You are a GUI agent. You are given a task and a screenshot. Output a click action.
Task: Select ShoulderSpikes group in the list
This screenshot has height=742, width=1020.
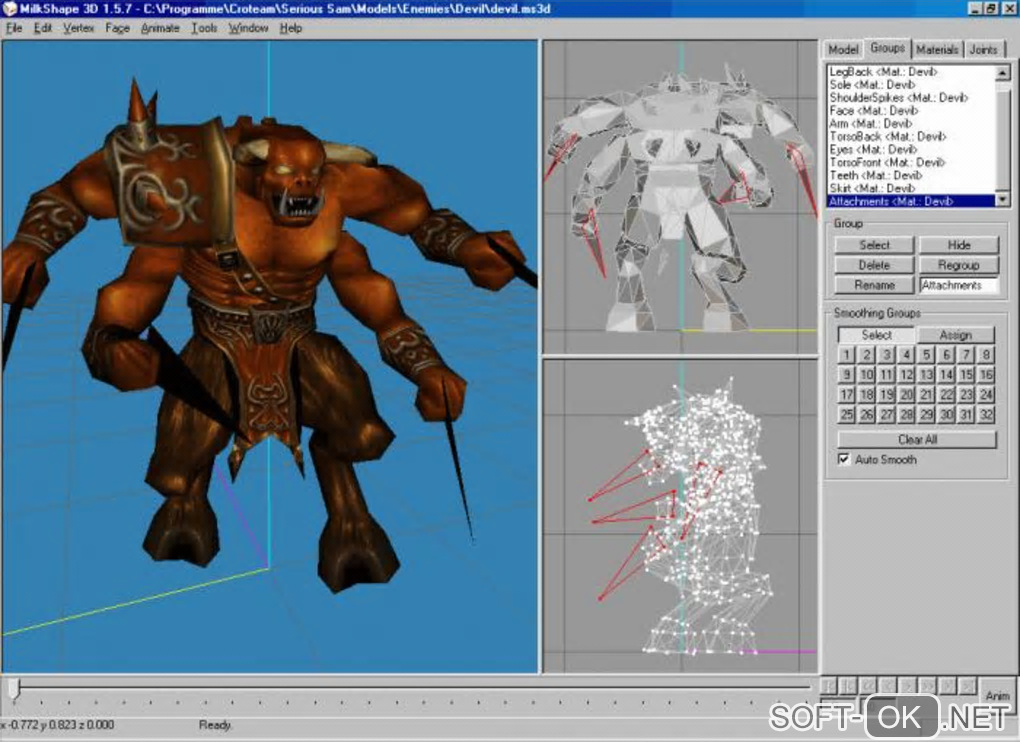pyautogui.click(x=898, y=98)
